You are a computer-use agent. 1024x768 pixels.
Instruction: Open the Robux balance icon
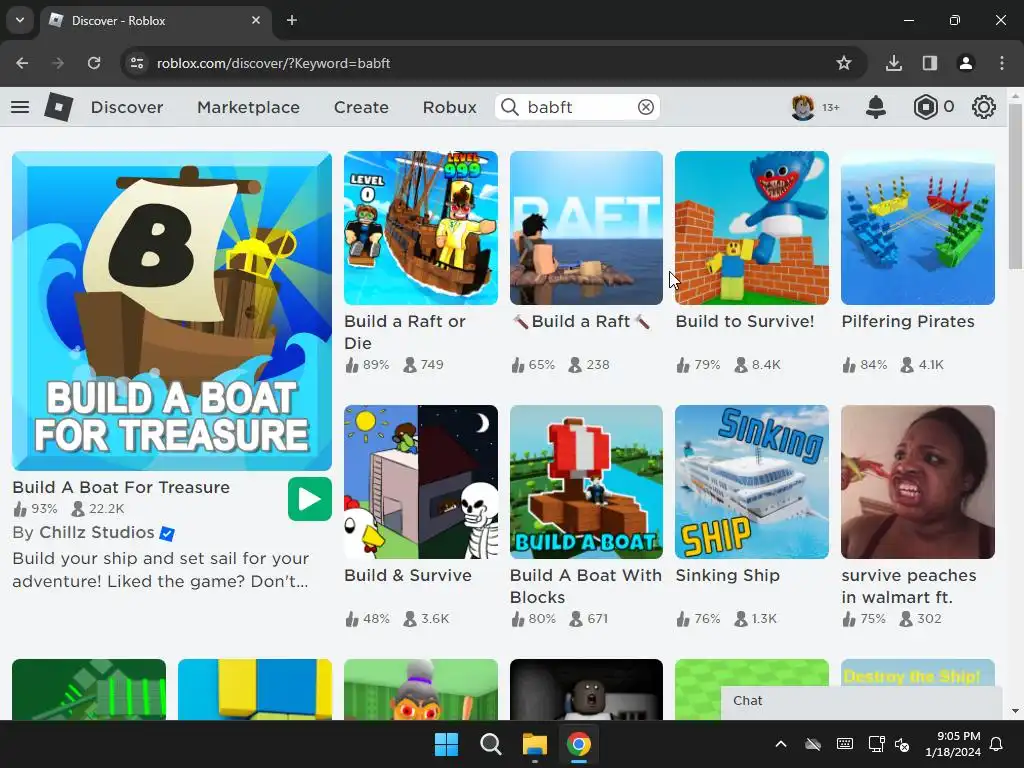point(925,107)
